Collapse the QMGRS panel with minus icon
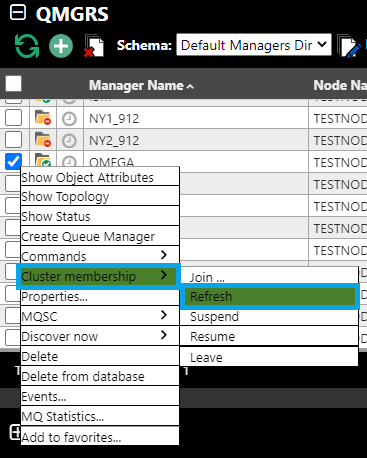This screenshot has height=458, width=367. tap(18, 13)
